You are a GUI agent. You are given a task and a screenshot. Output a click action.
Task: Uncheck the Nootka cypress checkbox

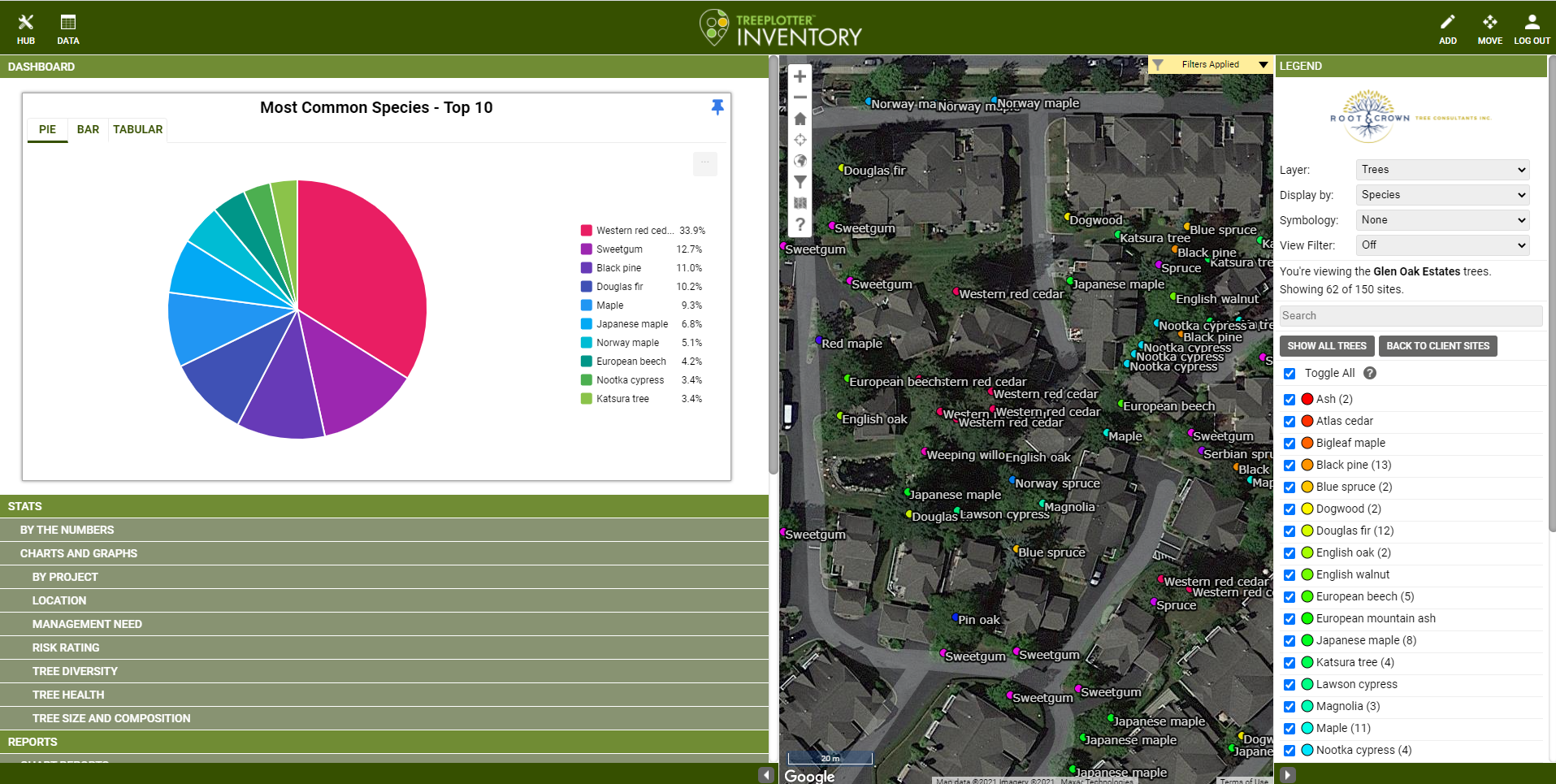coord(1289,751)
